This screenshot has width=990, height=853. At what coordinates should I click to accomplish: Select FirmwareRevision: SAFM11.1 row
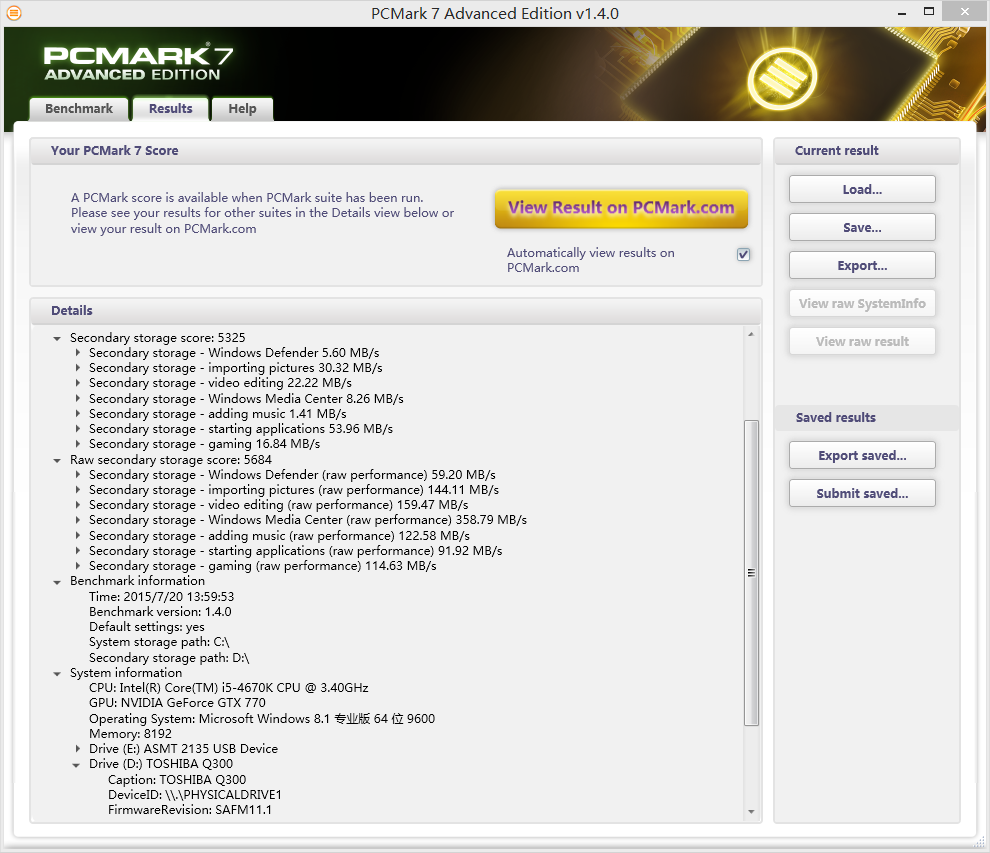190,810
